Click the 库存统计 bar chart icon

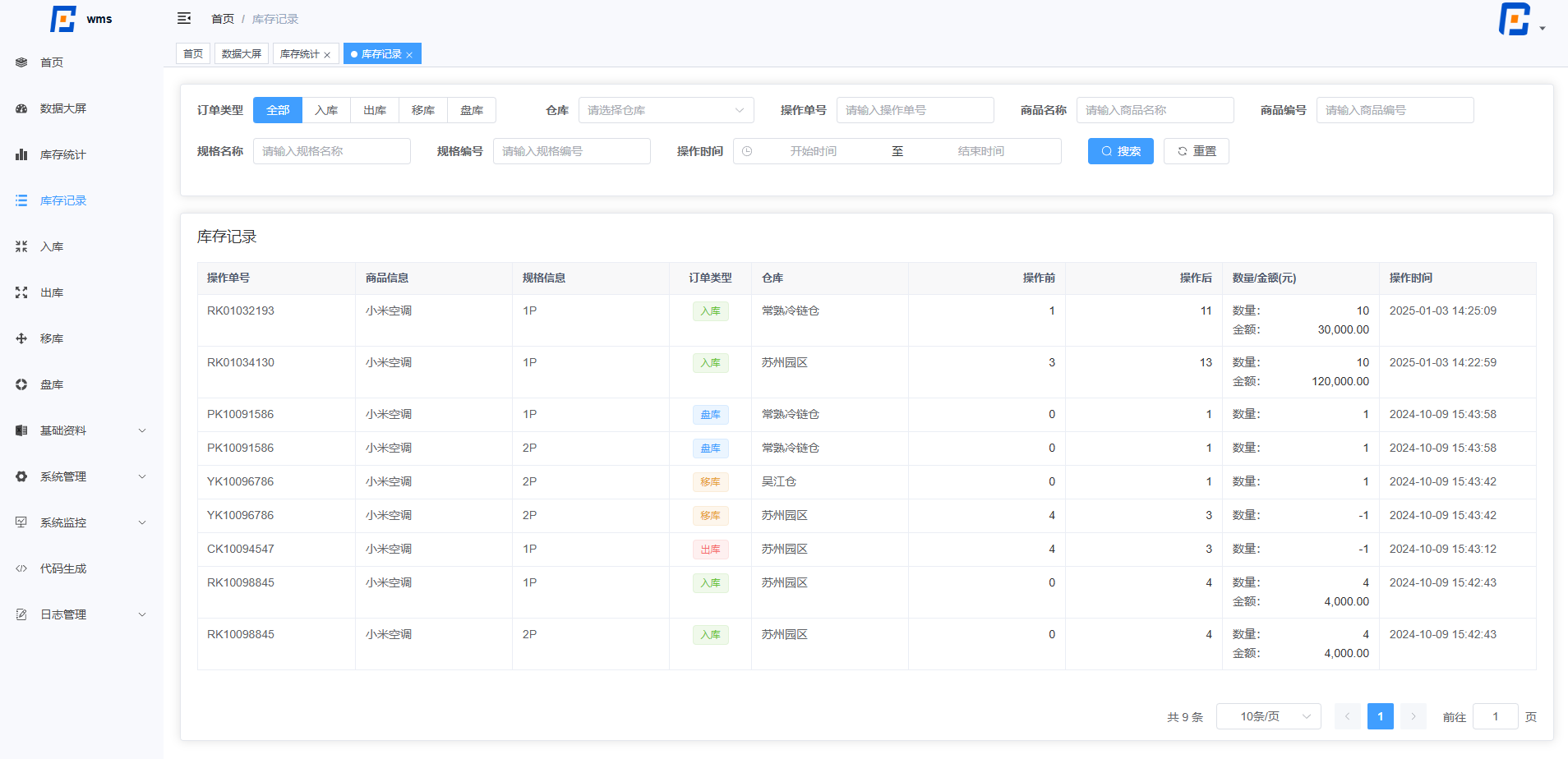21,154
